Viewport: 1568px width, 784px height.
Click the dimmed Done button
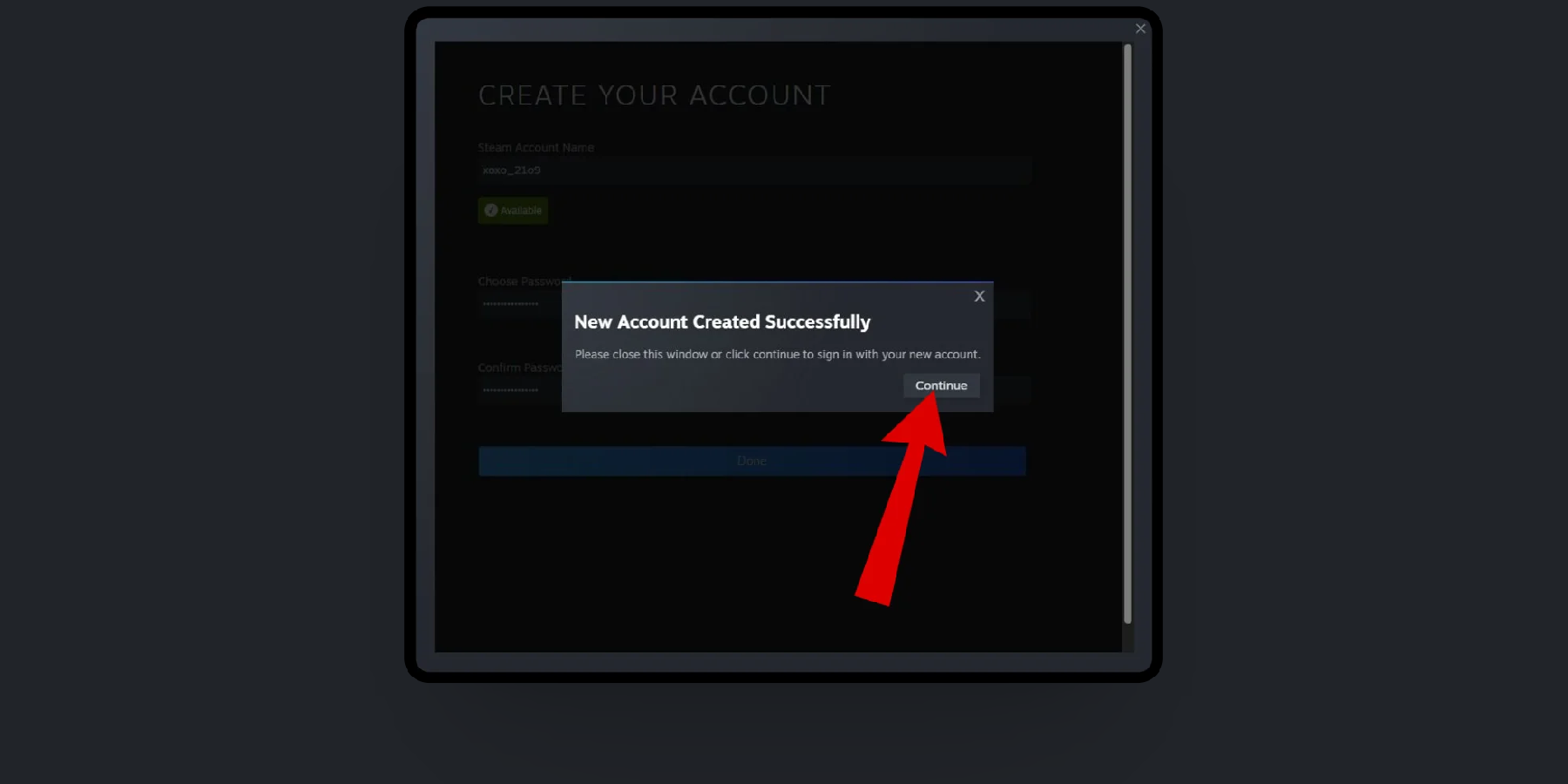pos(752,461)
